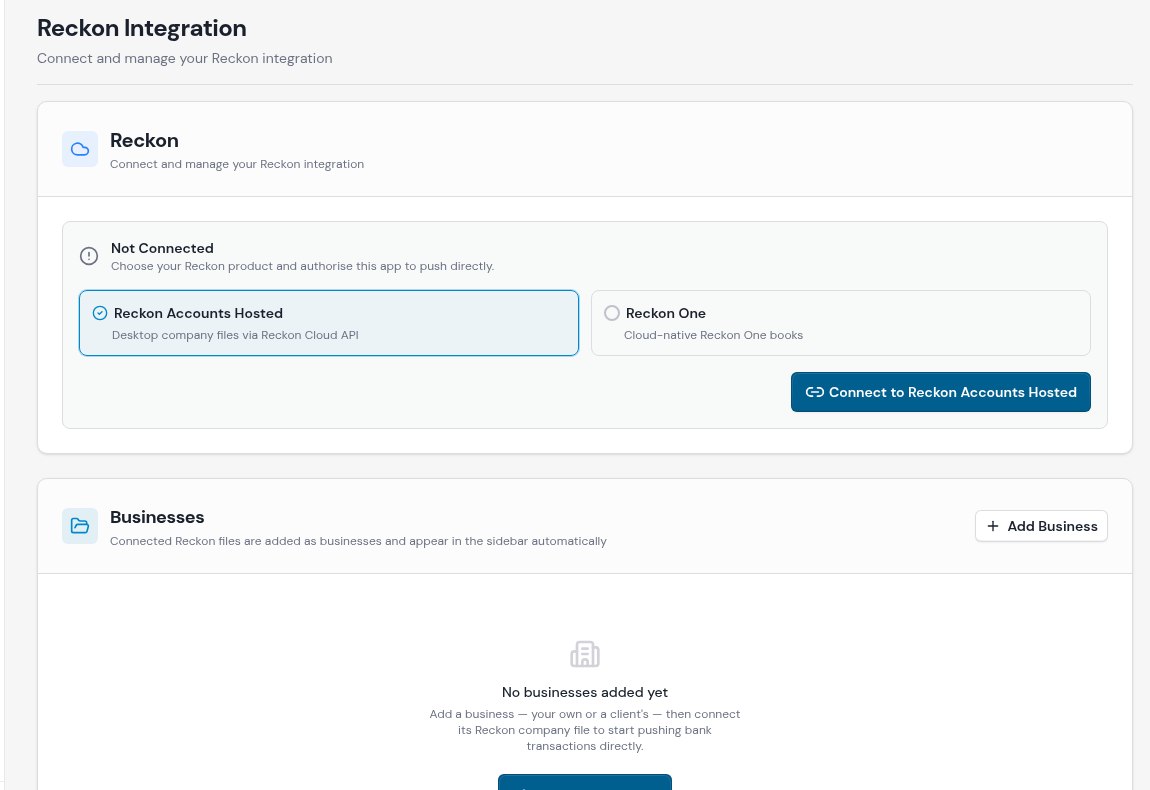Screen dimensions: 1150x790
Task: Click 'Desktop company files via Reckon Cloud API' text
Action: click(235, 335)
